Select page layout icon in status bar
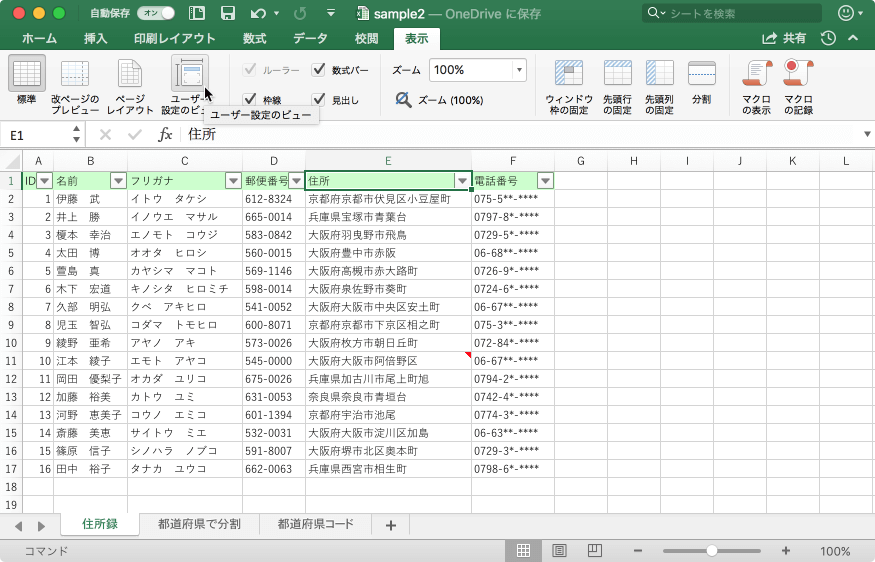The height and width of the screenshot is (562, 875). [559, 551]
